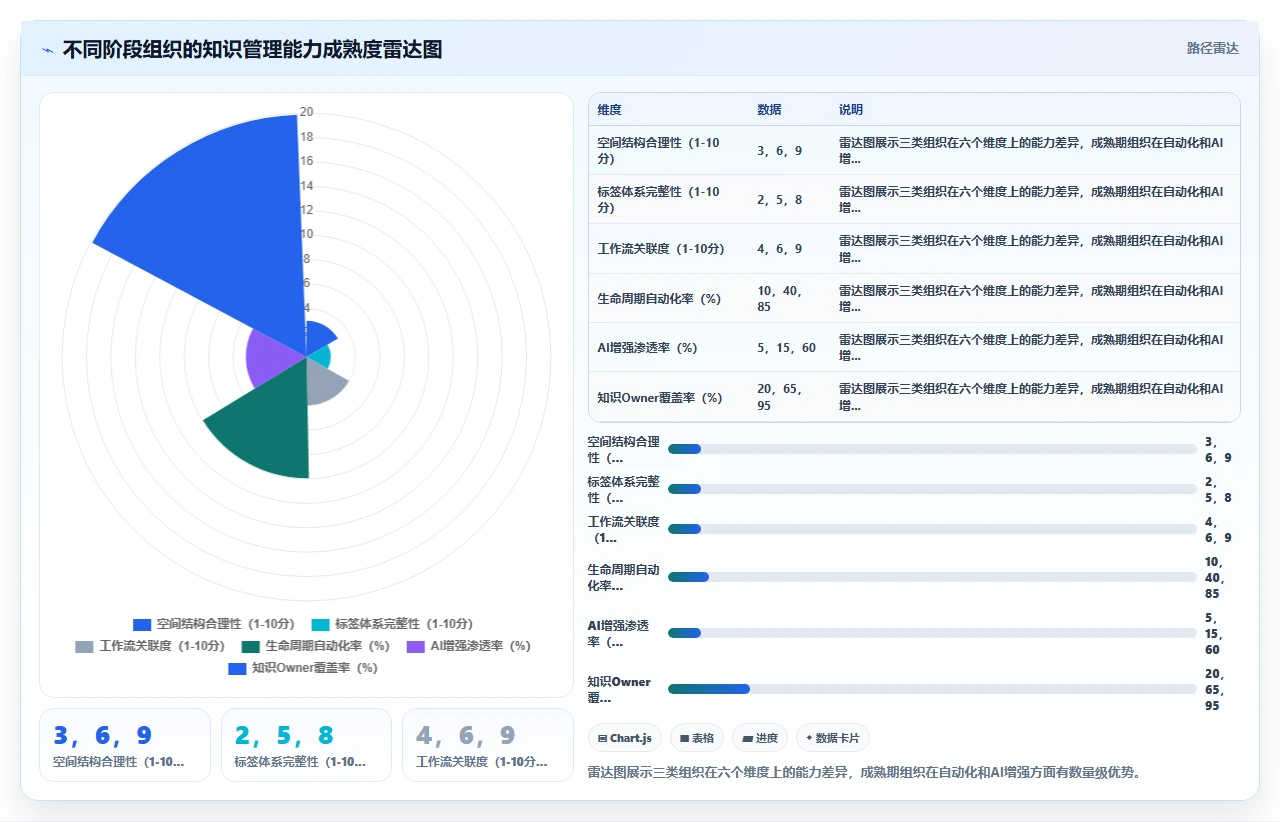This screenshot has height=822, width=1280.
Task: Click the 数据 column header
Action: pos(769,110)
